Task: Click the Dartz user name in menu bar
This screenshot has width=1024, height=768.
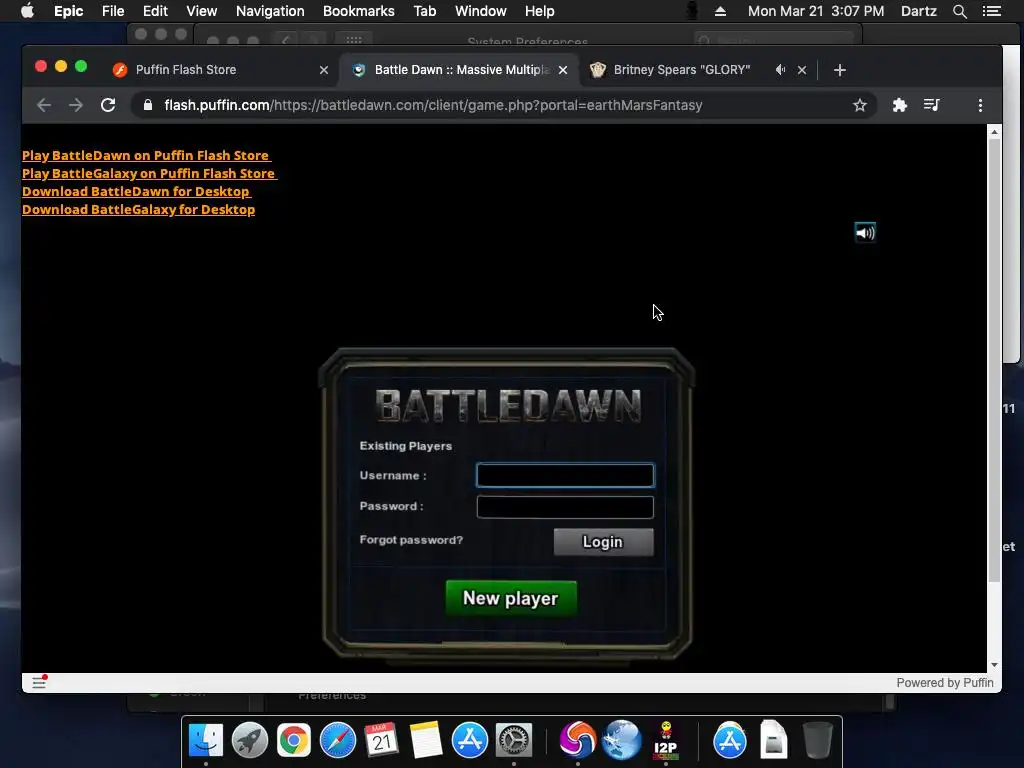Action: tap(918, 11)
